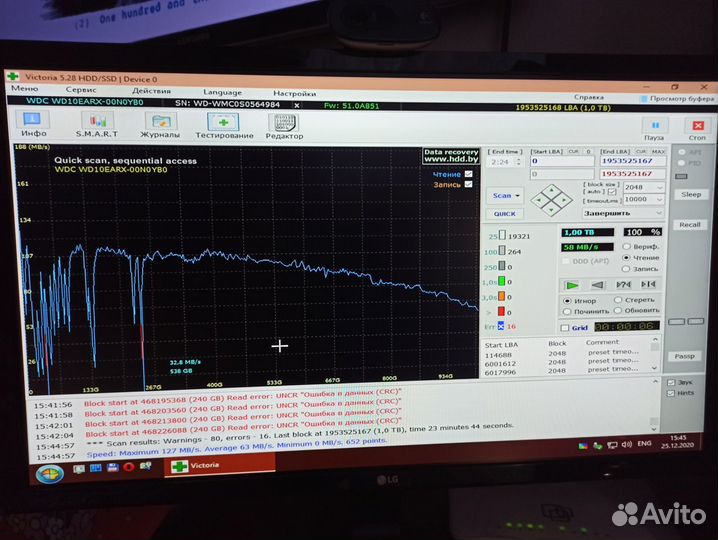The image size is (718, 540).
Task: Select the Починить remap radio button
Action: (567, 312)
